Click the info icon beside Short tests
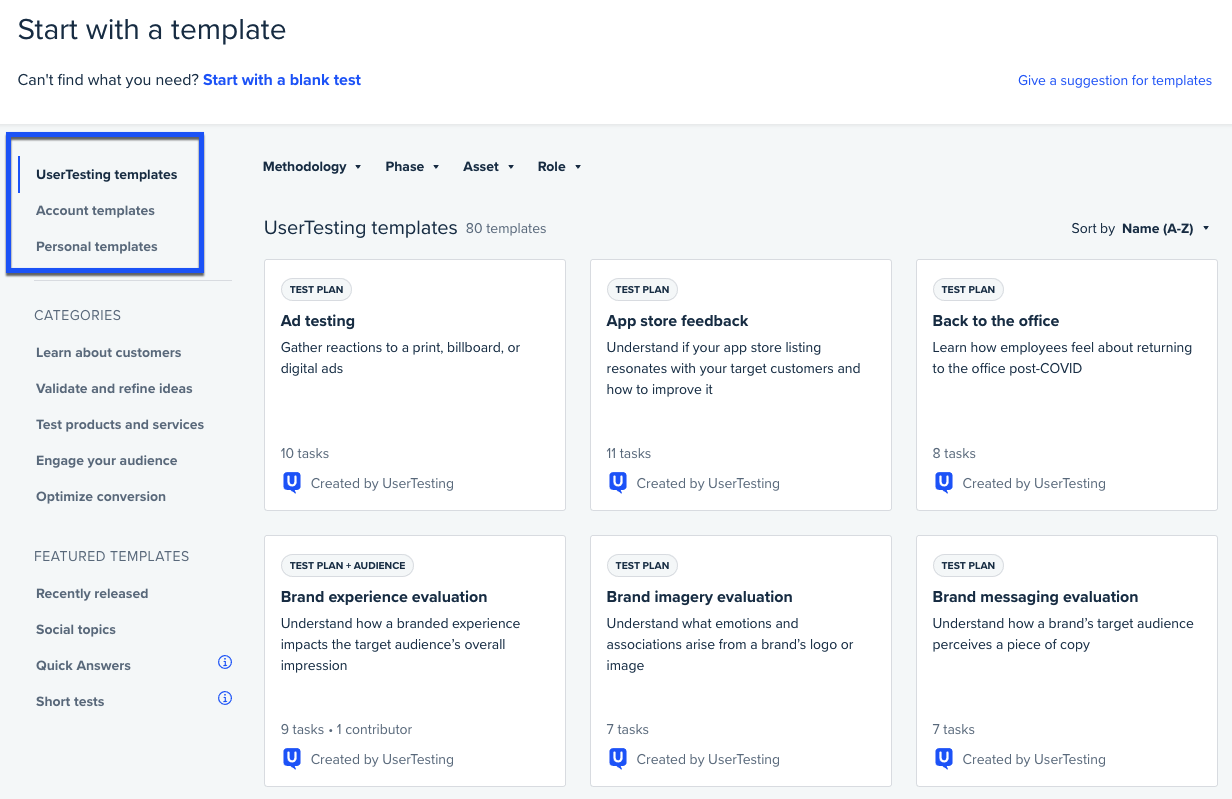Viewport: 1232px width, 799px height. tap(225, 697)
